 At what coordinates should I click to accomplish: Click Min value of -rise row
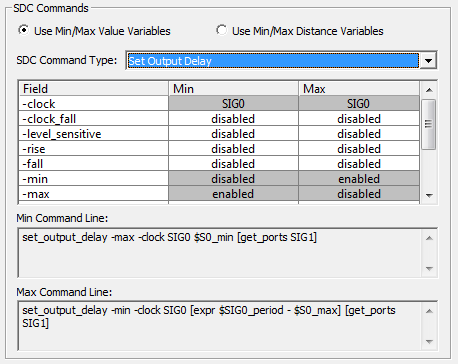click(x=233, y=149)
